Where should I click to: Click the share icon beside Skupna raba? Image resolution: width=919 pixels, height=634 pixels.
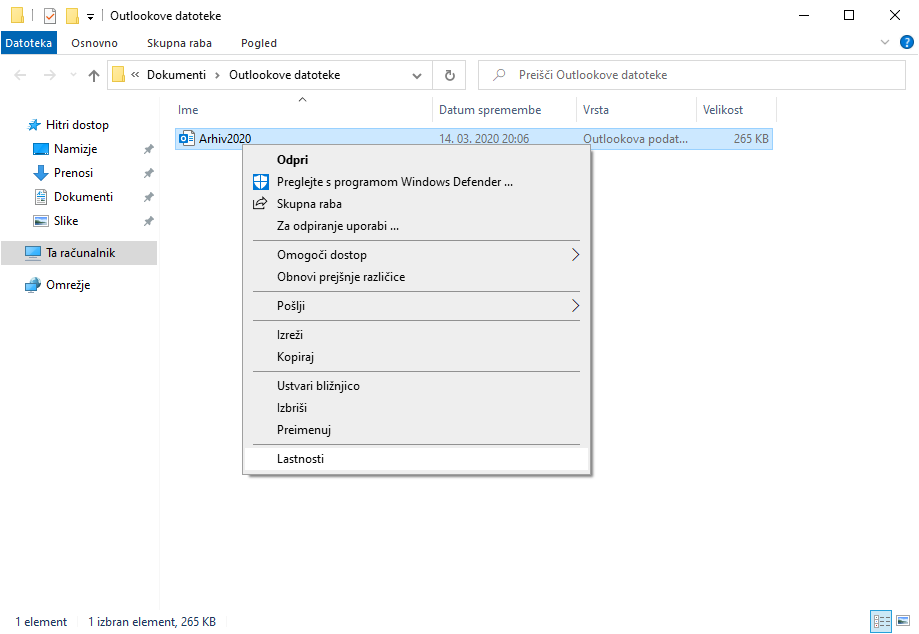(x=260, y=203)
